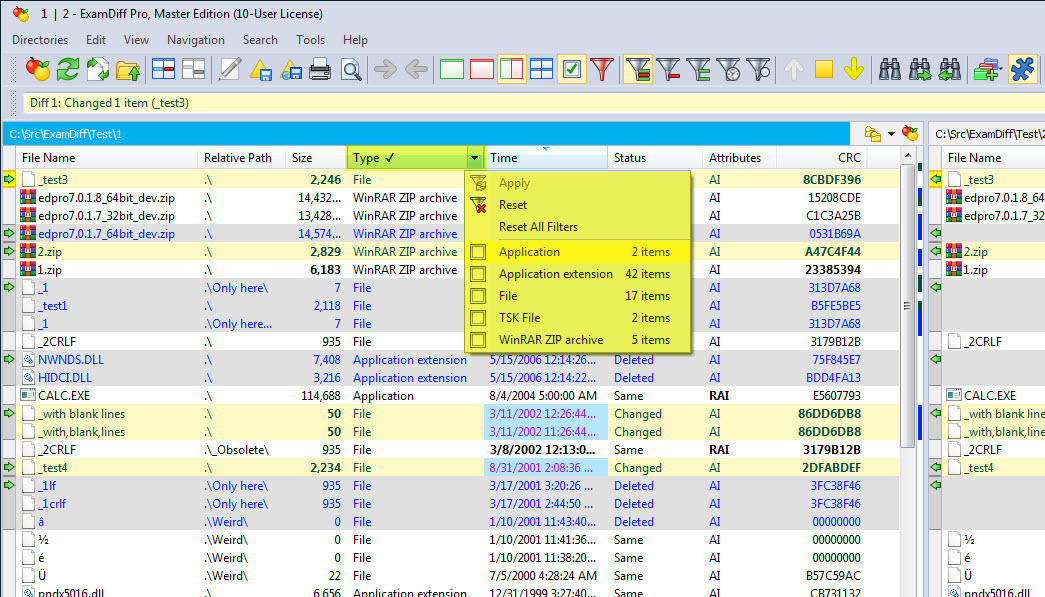The width and height of the screenshot is (1045, 597).
Task: Check the Application filter checkbox
Action: coord(478,251)
